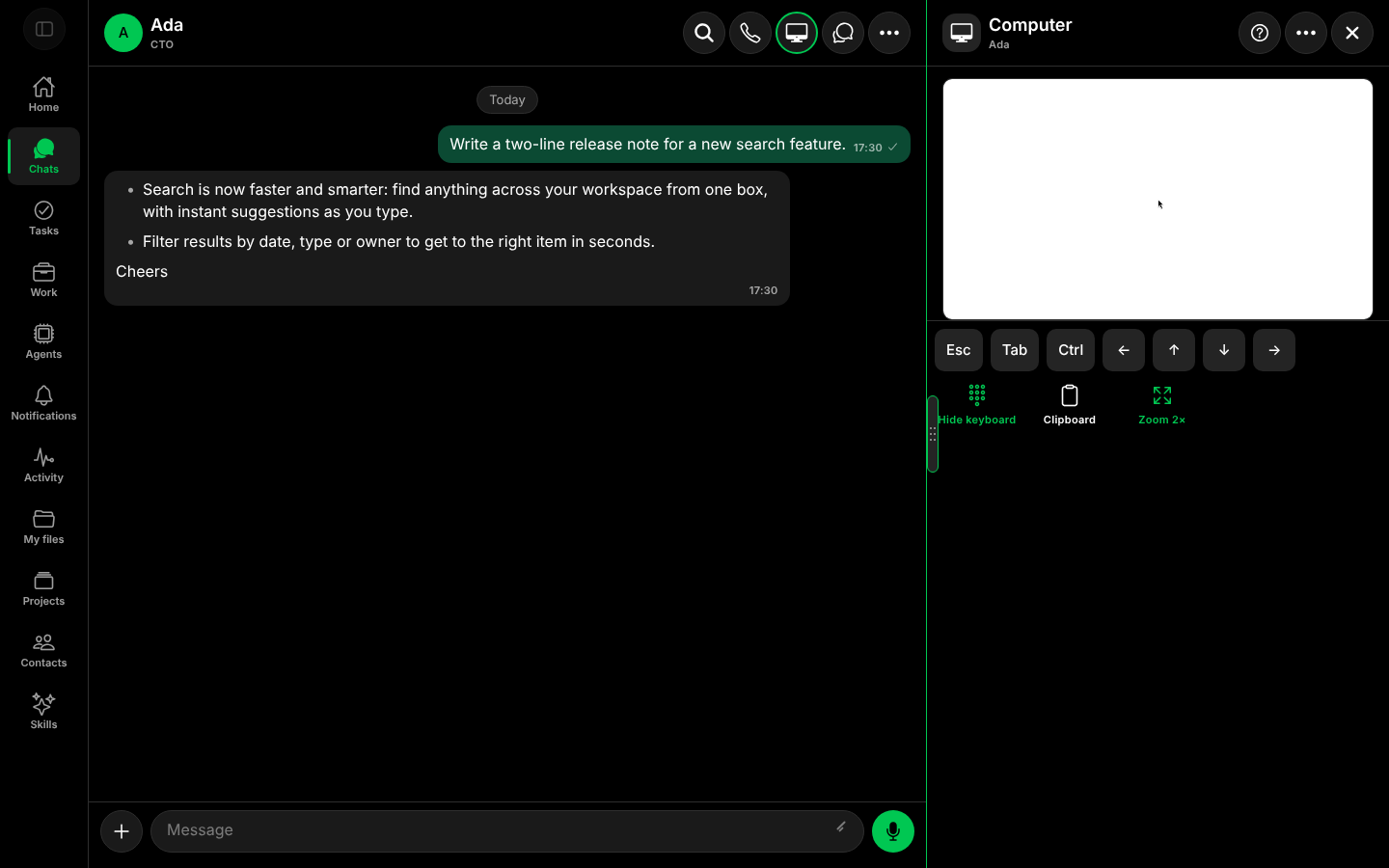The width and height of the screenshot is (1389, 868).
Task: Open the Skills page
Action: point(43,712)
